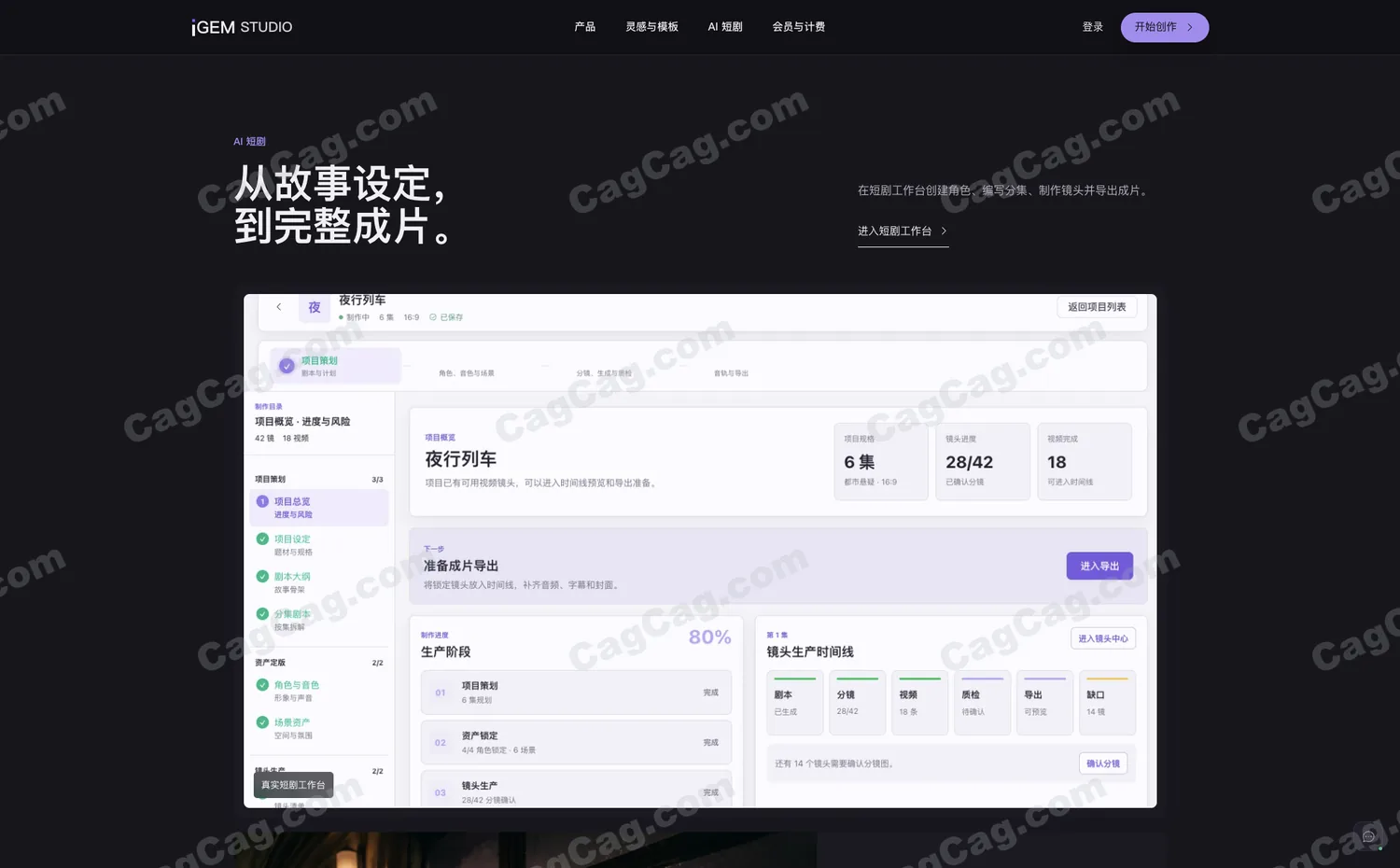Open the 灵感与模板 menu
1400x868 pixels.
pos(651,27)
